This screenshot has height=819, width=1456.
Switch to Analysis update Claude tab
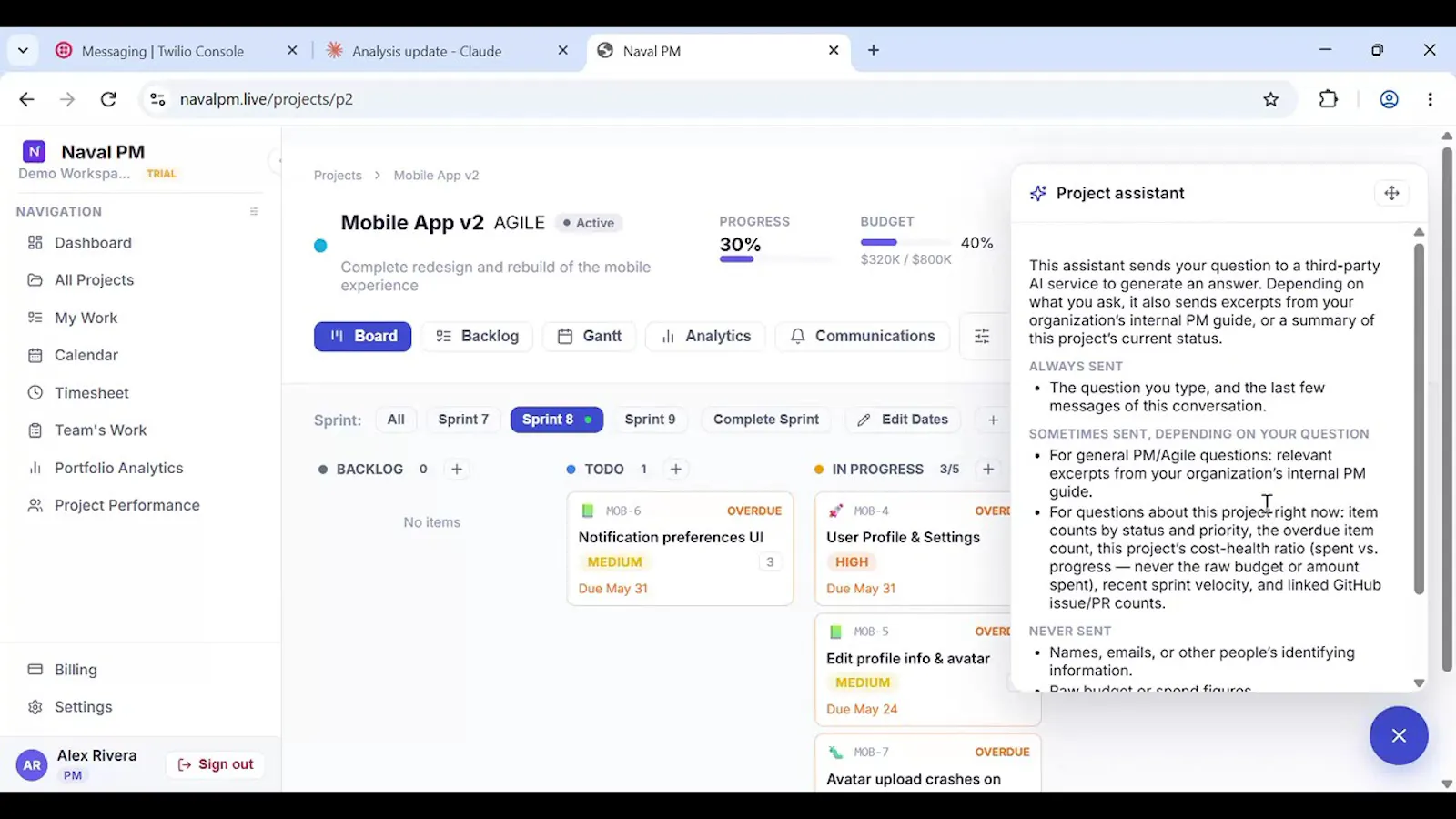click(x=427, y=51)
